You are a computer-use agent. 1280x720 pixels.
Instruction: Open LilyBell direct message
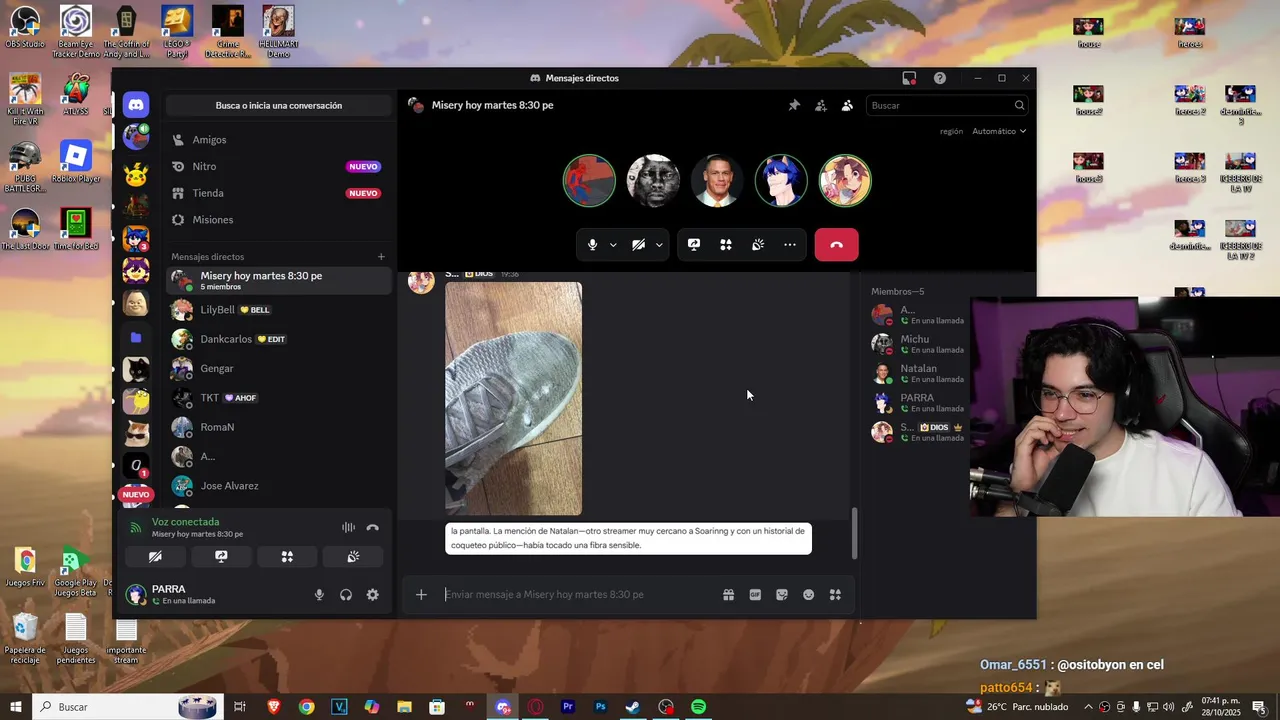(x=278, y=310)
